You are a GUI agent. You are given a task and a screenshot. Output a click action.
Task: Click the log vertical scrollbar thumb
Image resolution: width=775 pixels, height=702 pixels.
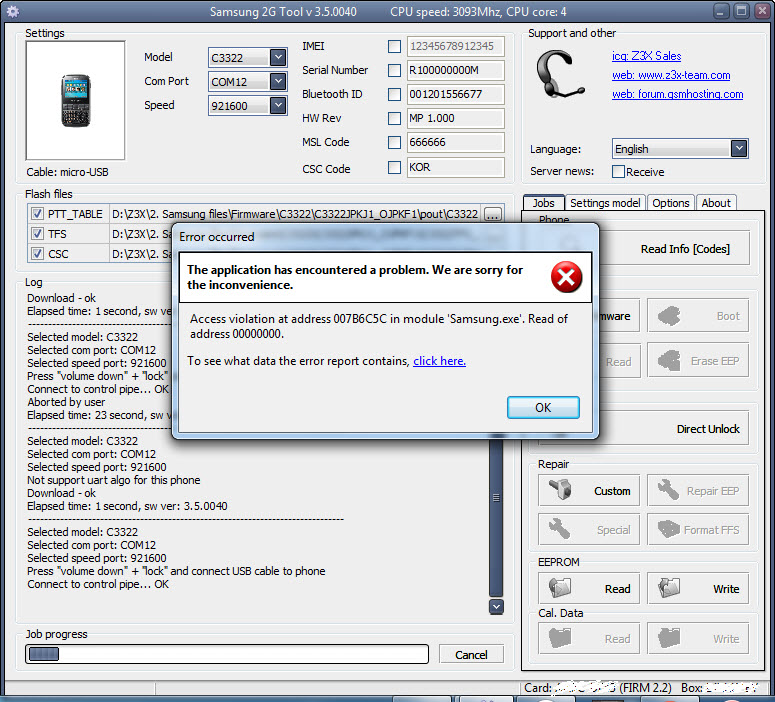point(496,516)
